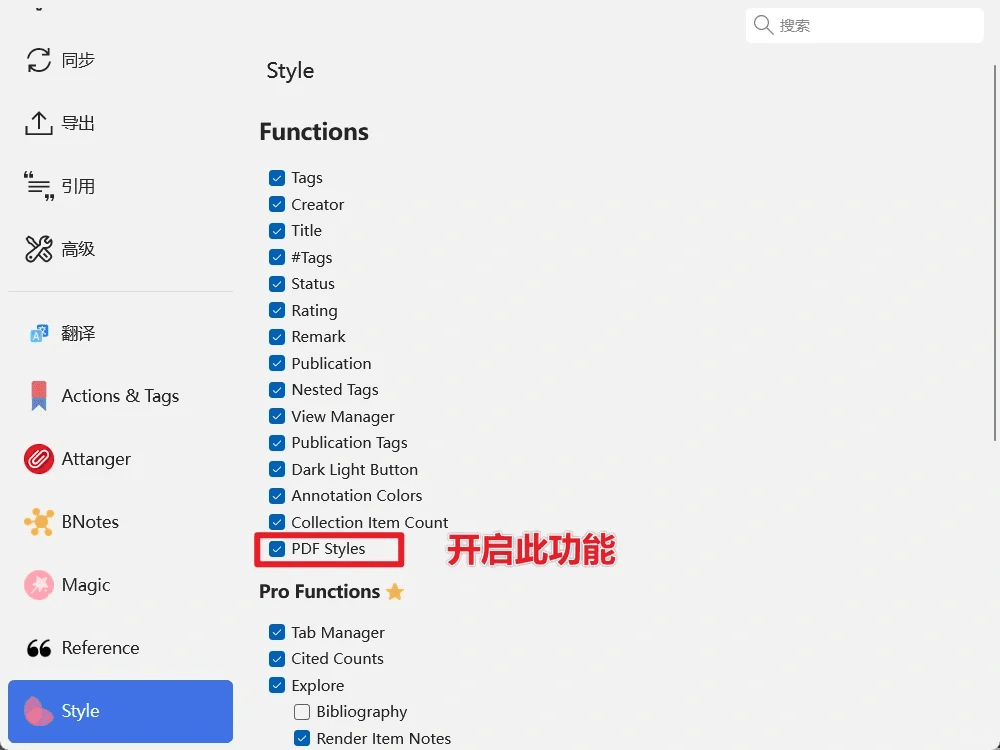Toggle Dark Light Button checkbox

[x=277, y=469]
